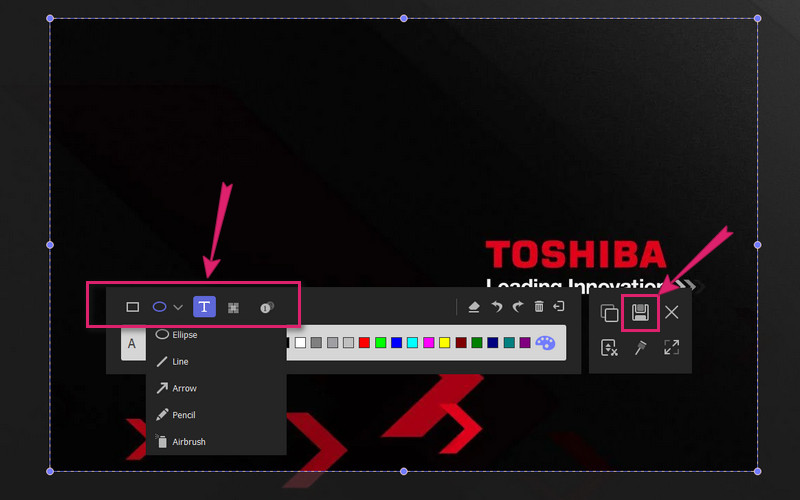Image resolution: width=800 pixels, height=500 pixels.
Task: Select the Ellipse tool in the toolbar
Action: pos(160,307)
